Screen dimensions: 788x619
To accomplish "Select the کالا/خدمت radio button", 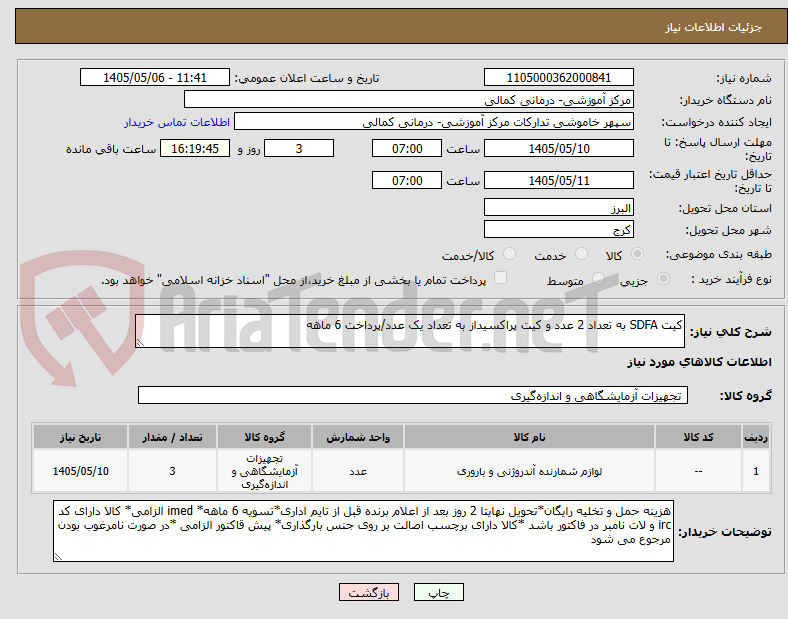I will pos(510,254).
